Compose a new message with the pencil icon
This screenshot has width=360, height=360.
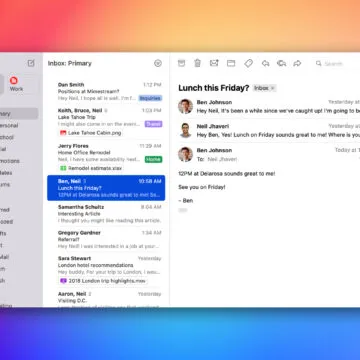[31, 63]
